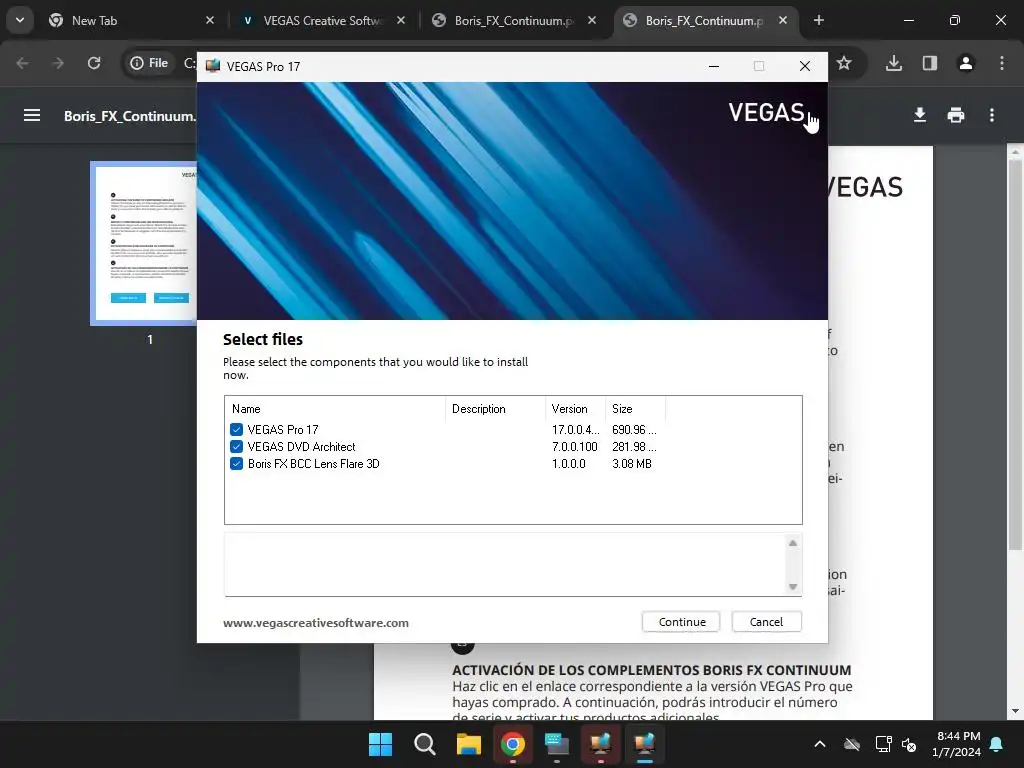The width and height of the screenshot is (1024, 768).
Task: Open the Windows Start menu
Action: [x=380, y=744]
